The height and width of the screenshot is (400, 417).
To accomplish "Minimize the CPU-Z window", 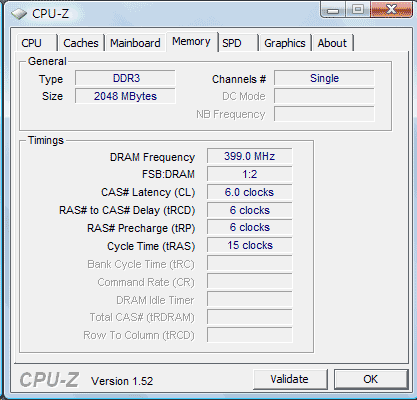I will coord(333,9).
